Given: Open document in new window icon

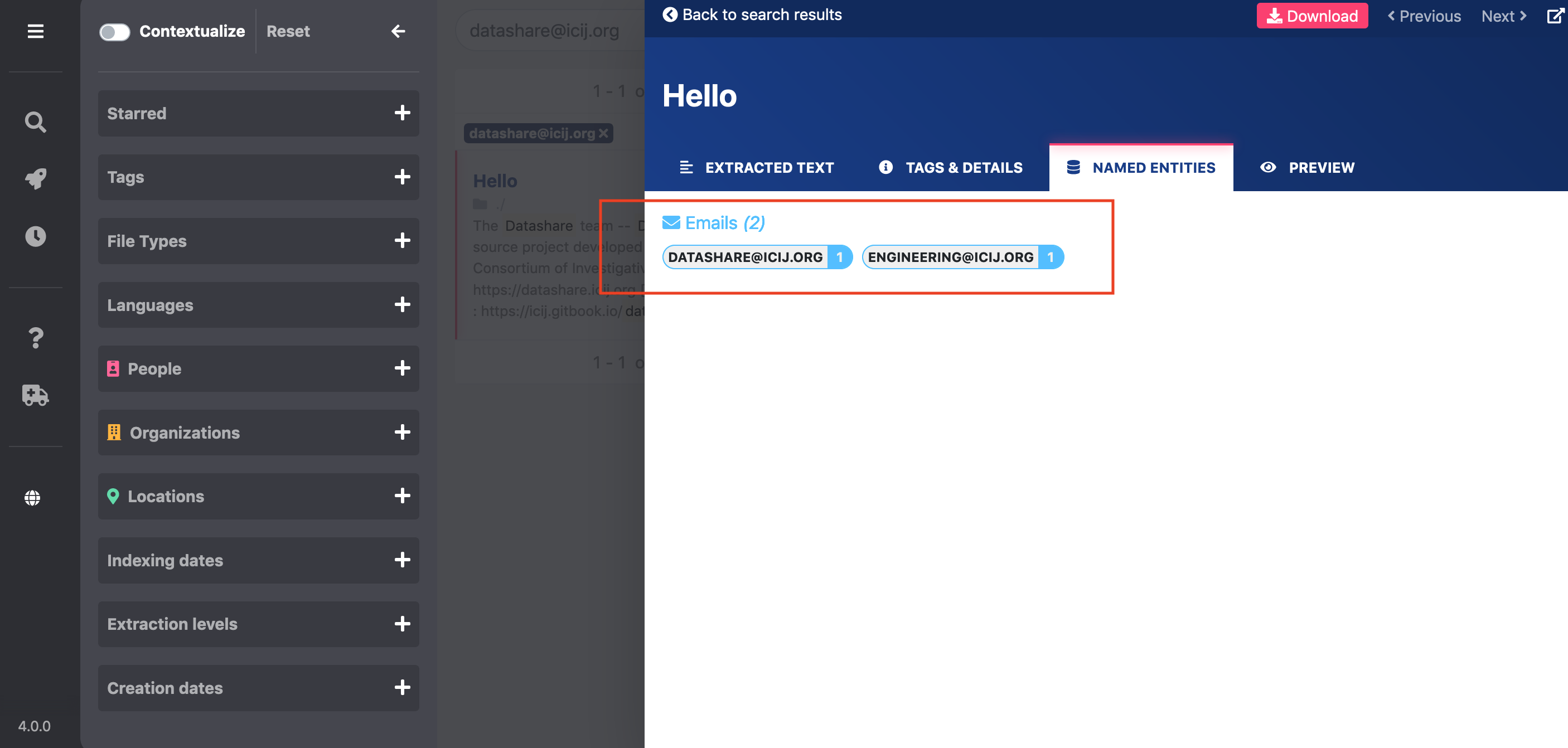Looking at the screenshot, I should (1555, 16).
